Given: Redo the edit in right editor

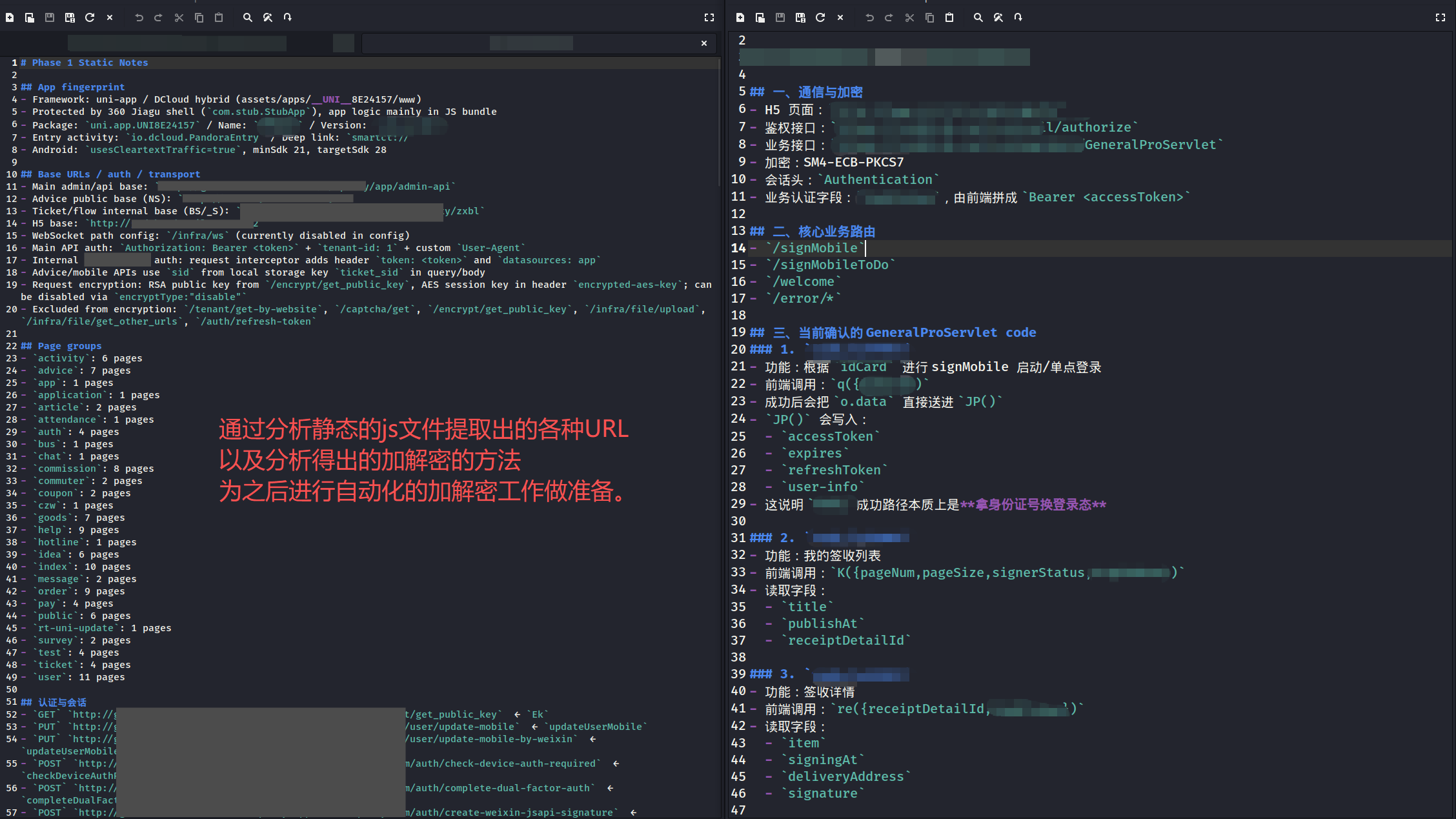Looking at the screenshot, I should 889,17.
